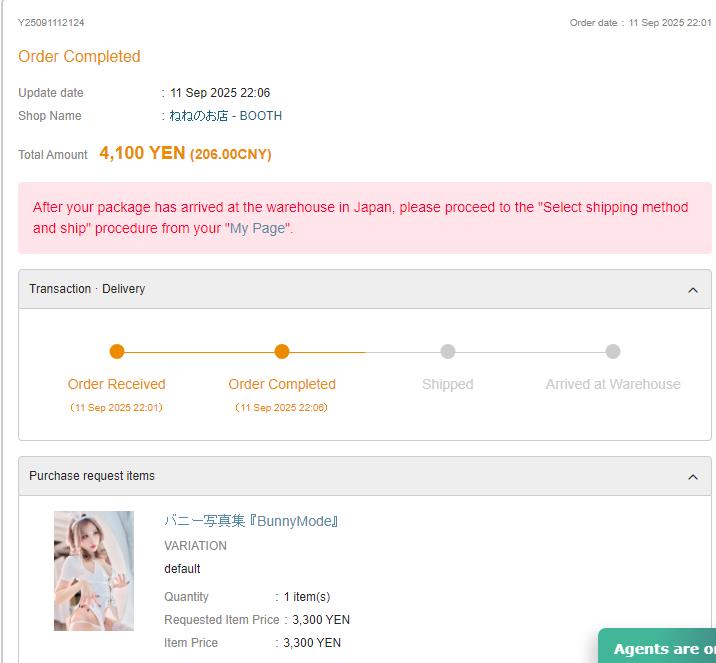
Task: Click the Order Received progress dot
Action: (x=117, y=352)
